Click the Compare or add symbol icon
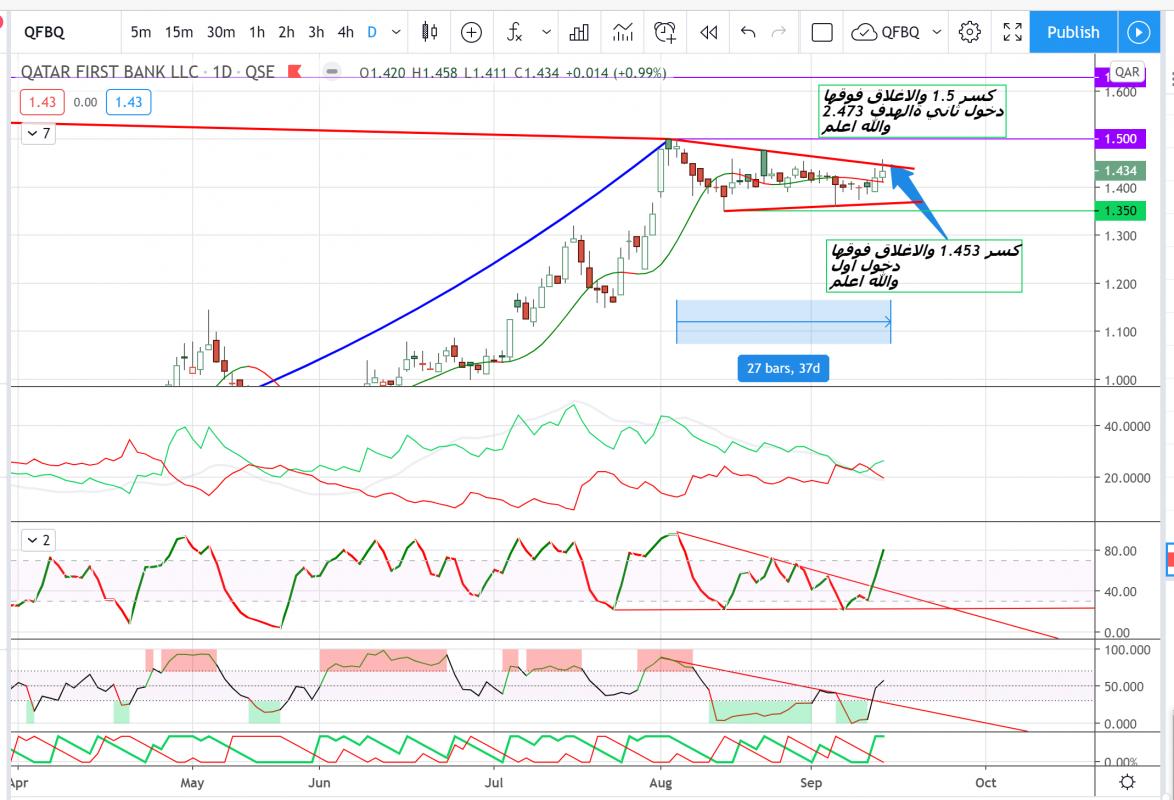The height and width of the screenshot is (800, 1174). tap(471, 32)
